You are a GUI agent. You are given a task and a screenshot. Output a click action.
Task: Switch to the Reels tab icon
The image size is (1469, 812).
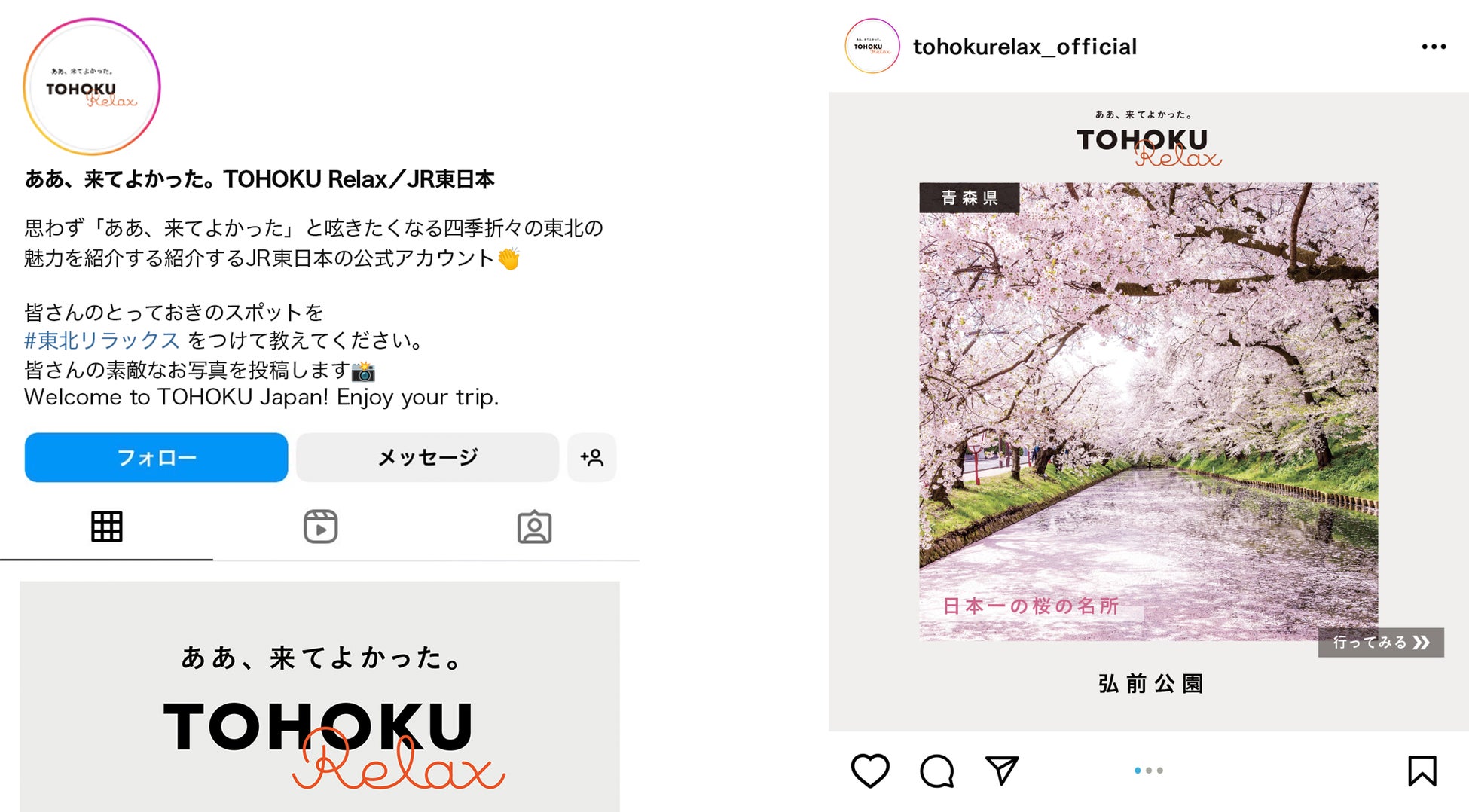(320, 527)
